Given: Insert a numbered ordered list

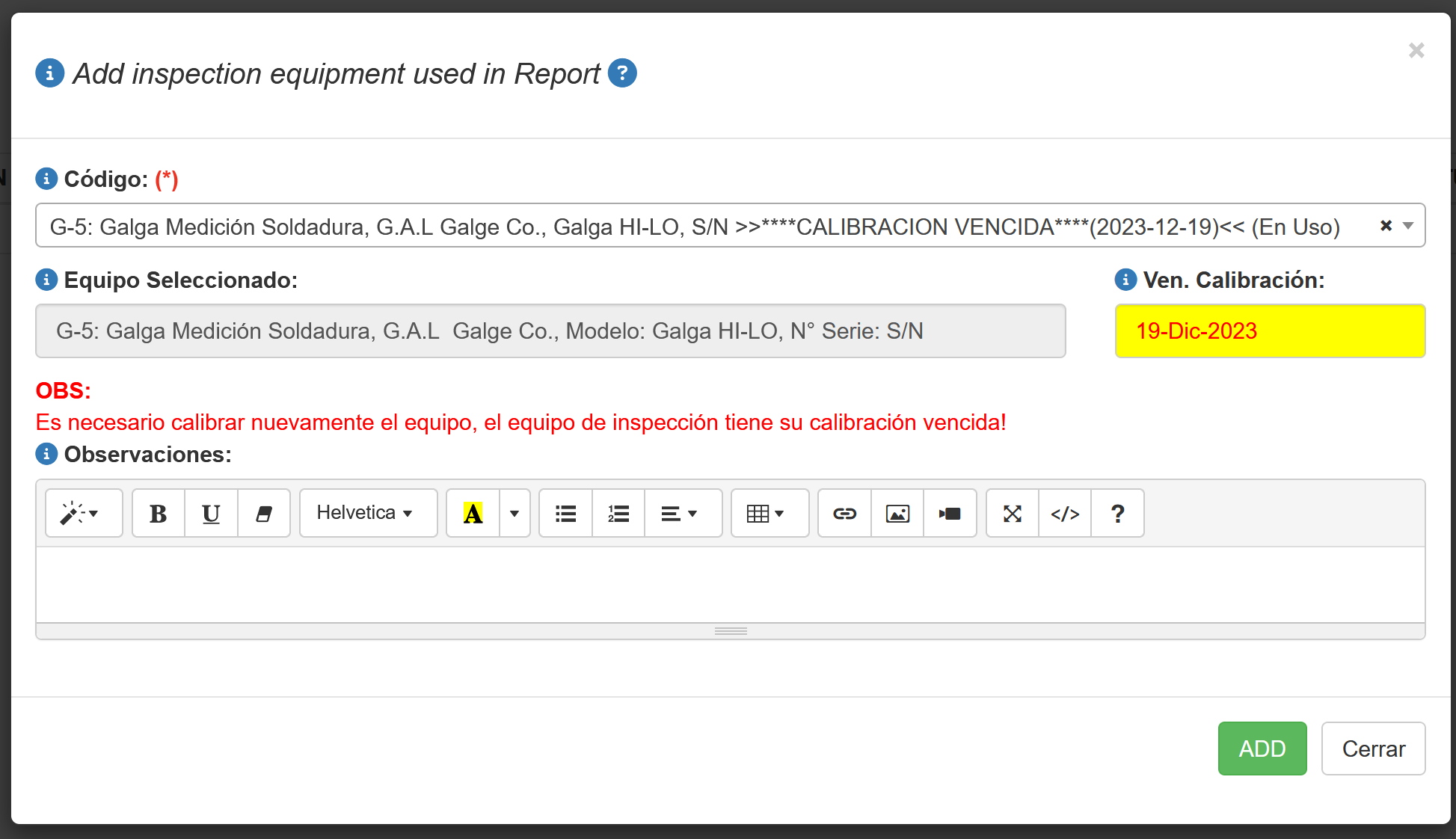Looking at the screenshot, I should [618, 514].
